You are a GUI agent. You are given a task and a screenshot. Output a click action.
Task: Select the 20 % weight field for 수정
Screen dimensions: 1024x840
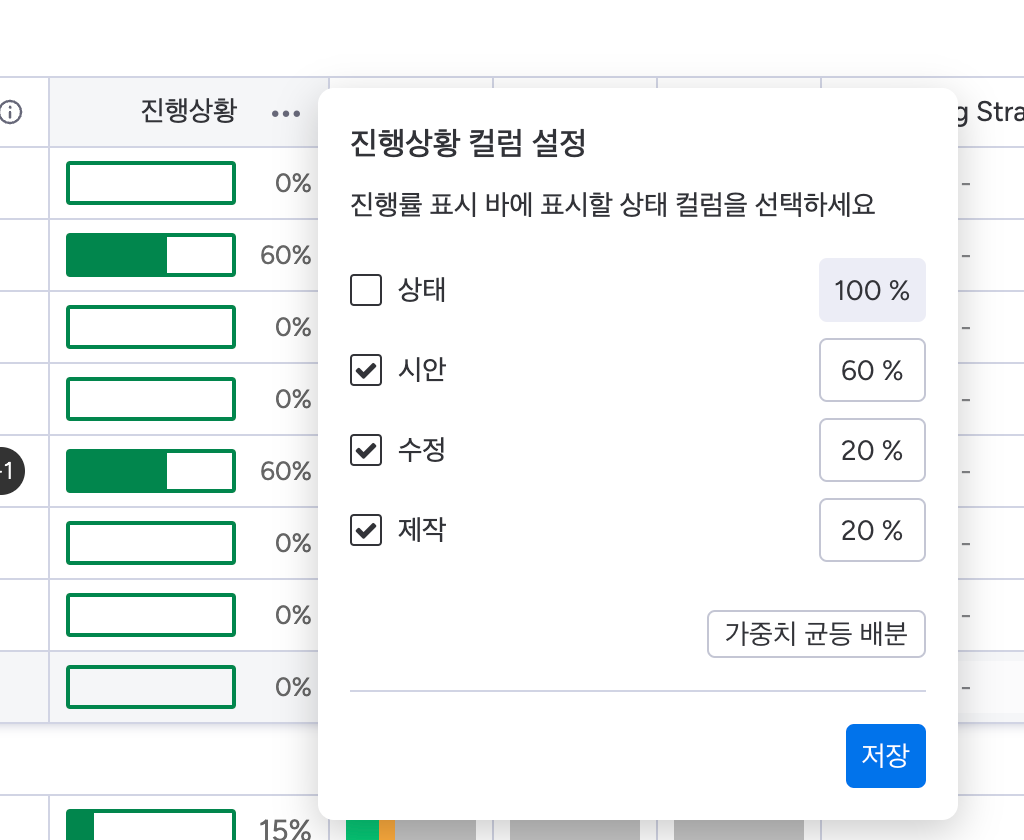point(871,451)
